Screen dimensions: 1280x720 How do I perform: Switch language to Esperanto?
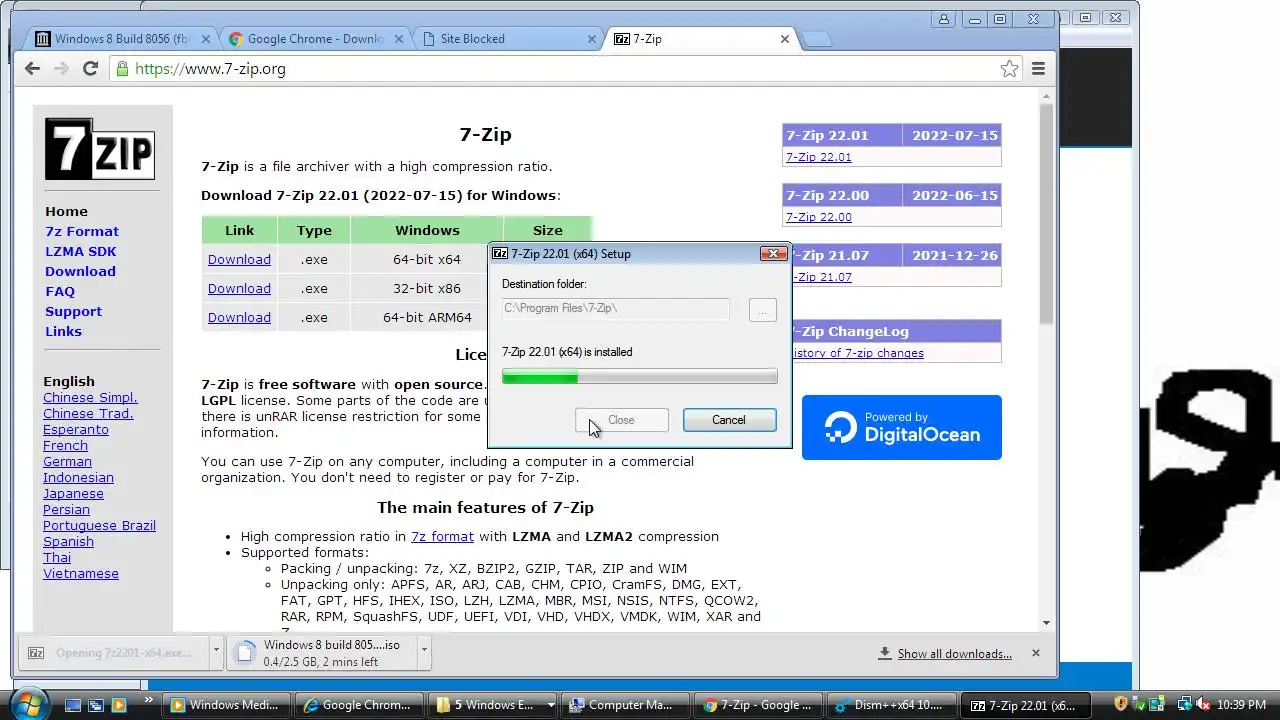pyautogui.click(x=76, y=429)
